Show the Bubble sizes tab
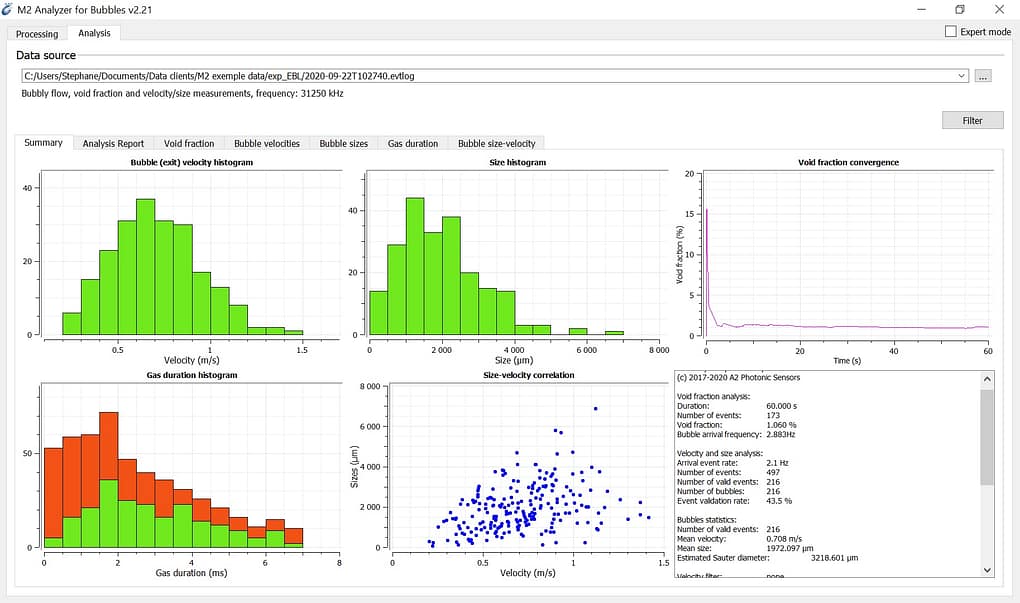Screen dimensions: 1020x603 point(344,143)
